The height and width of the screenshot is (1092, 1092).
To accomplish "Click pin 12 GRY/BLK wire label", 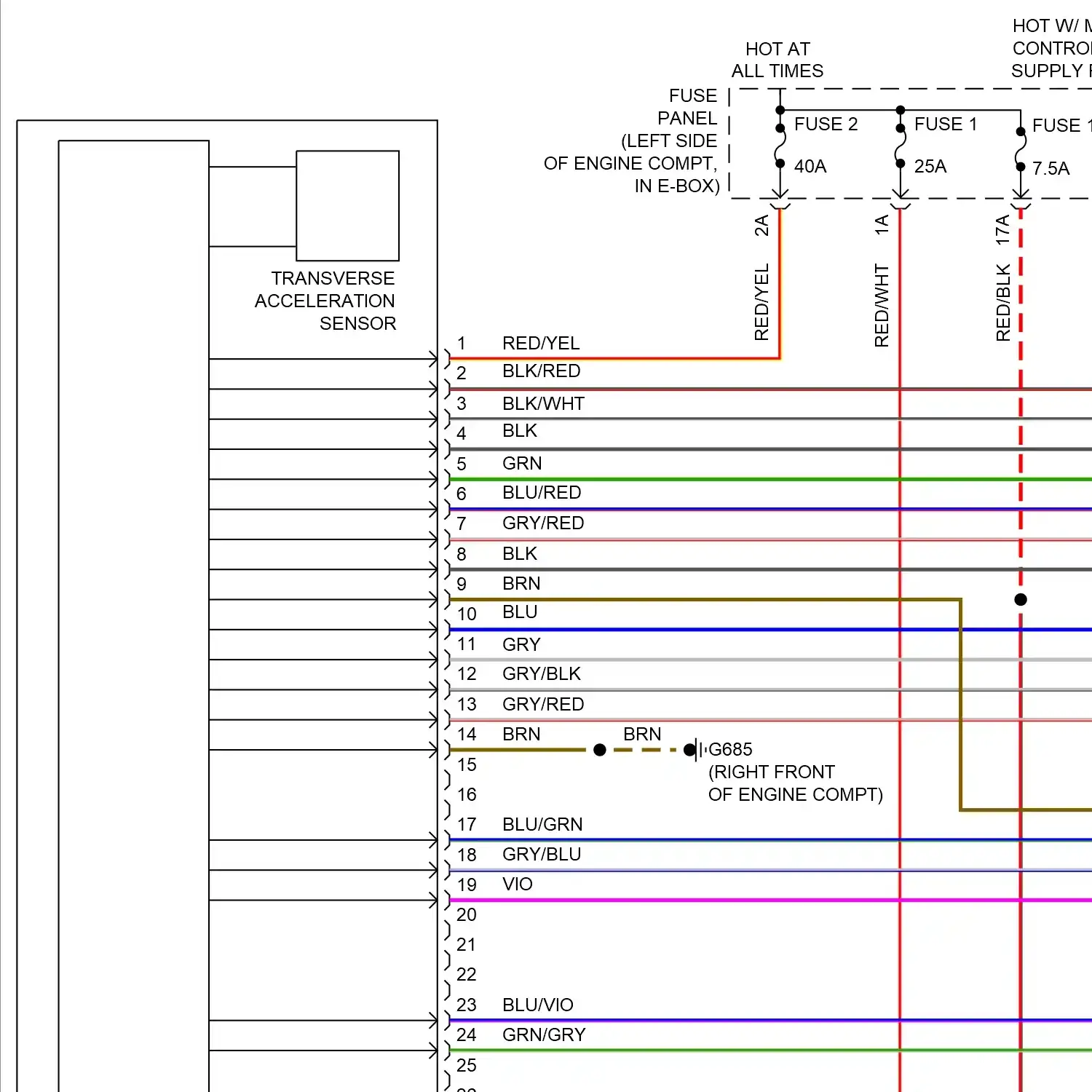I will [542, 674].
